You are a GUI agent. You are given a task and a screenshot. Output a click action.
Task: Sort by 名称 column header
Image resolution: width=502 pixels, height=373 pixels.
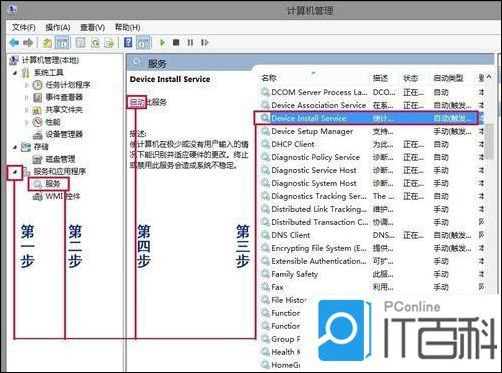click(x=269, y=78)
